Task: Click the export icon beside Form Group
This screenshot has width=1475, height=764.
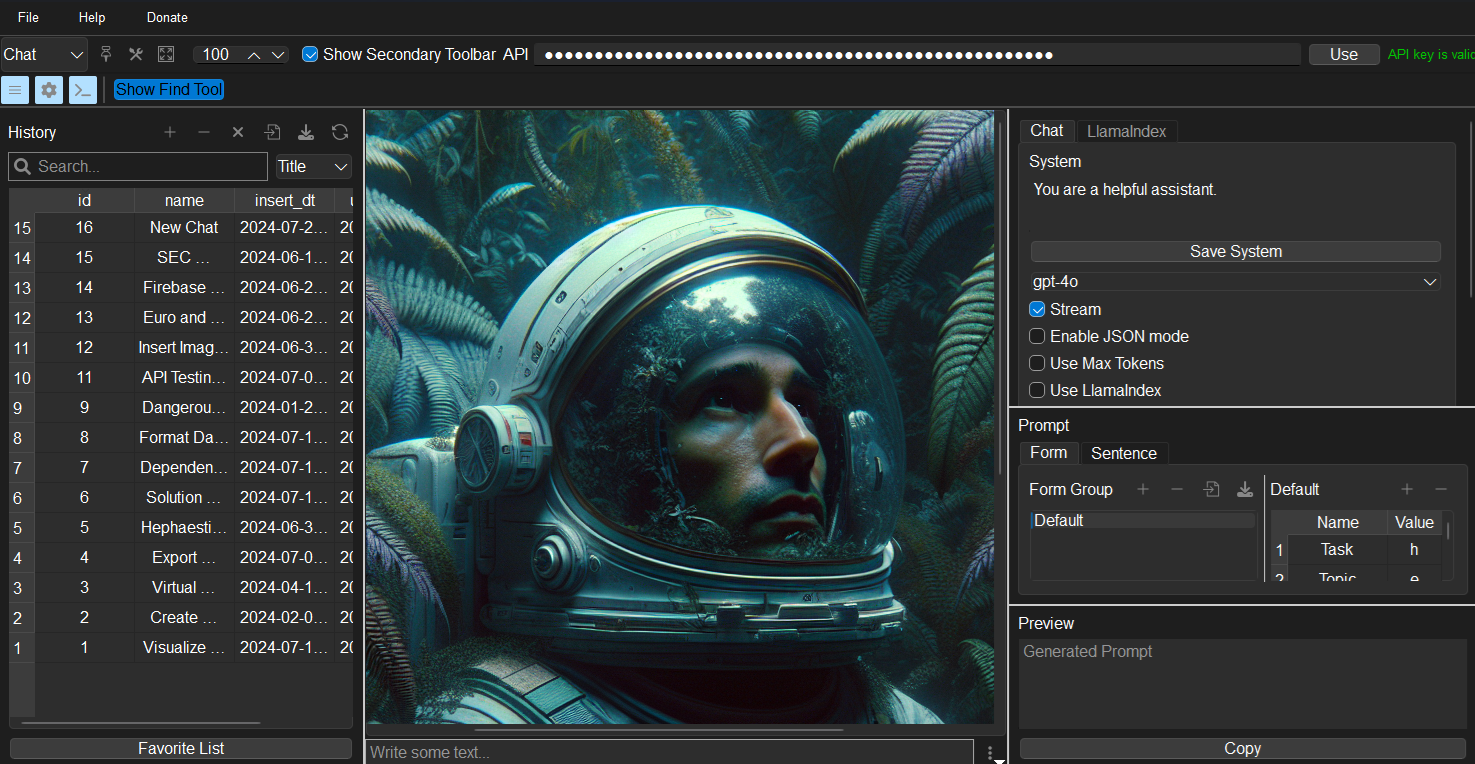Action: (x=1245, y=489)
